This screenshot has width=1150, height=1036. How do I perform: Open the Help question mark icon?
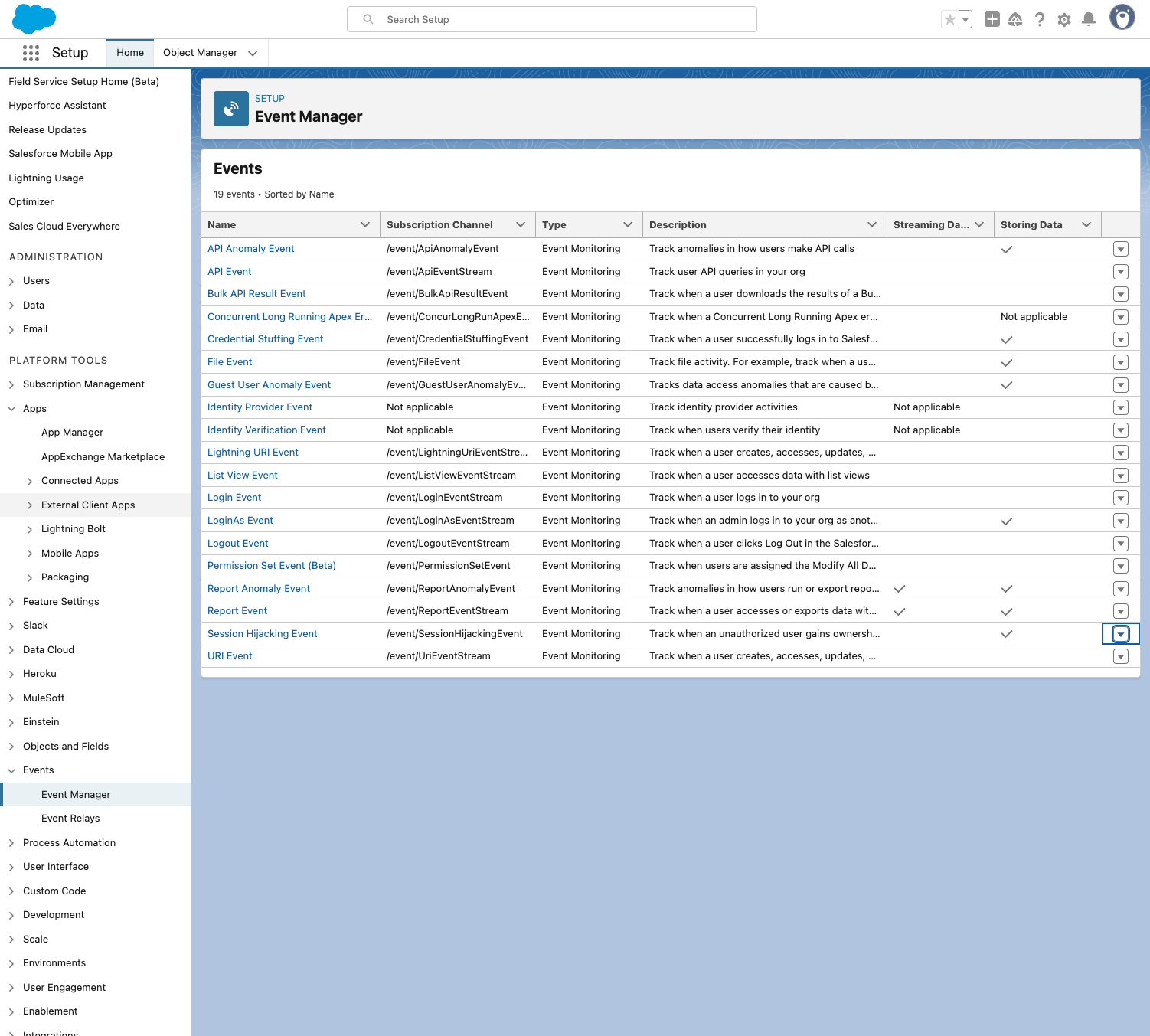point(1039,20)
